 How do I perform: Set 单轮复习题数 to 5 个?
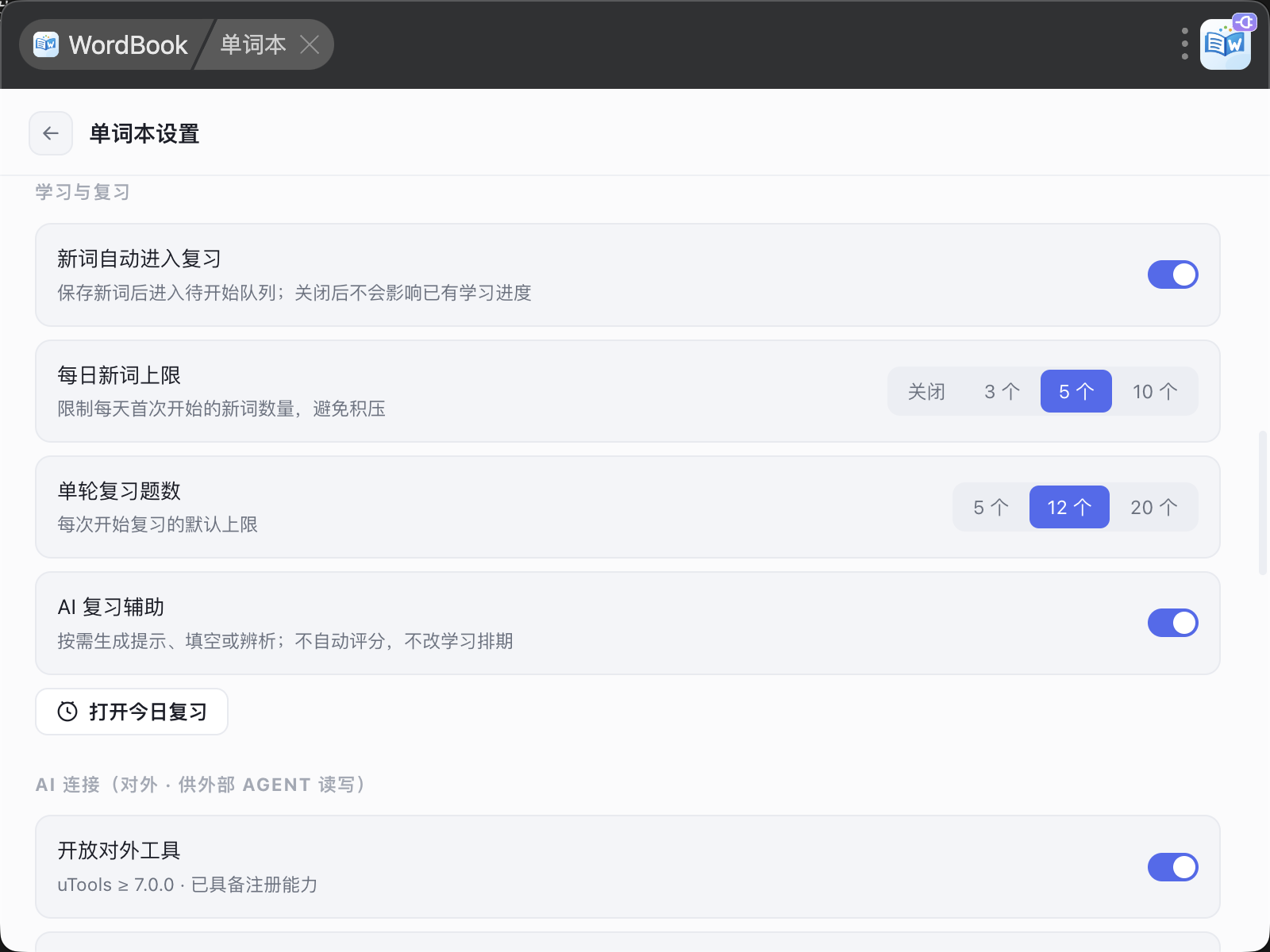(x=991, y=507)
